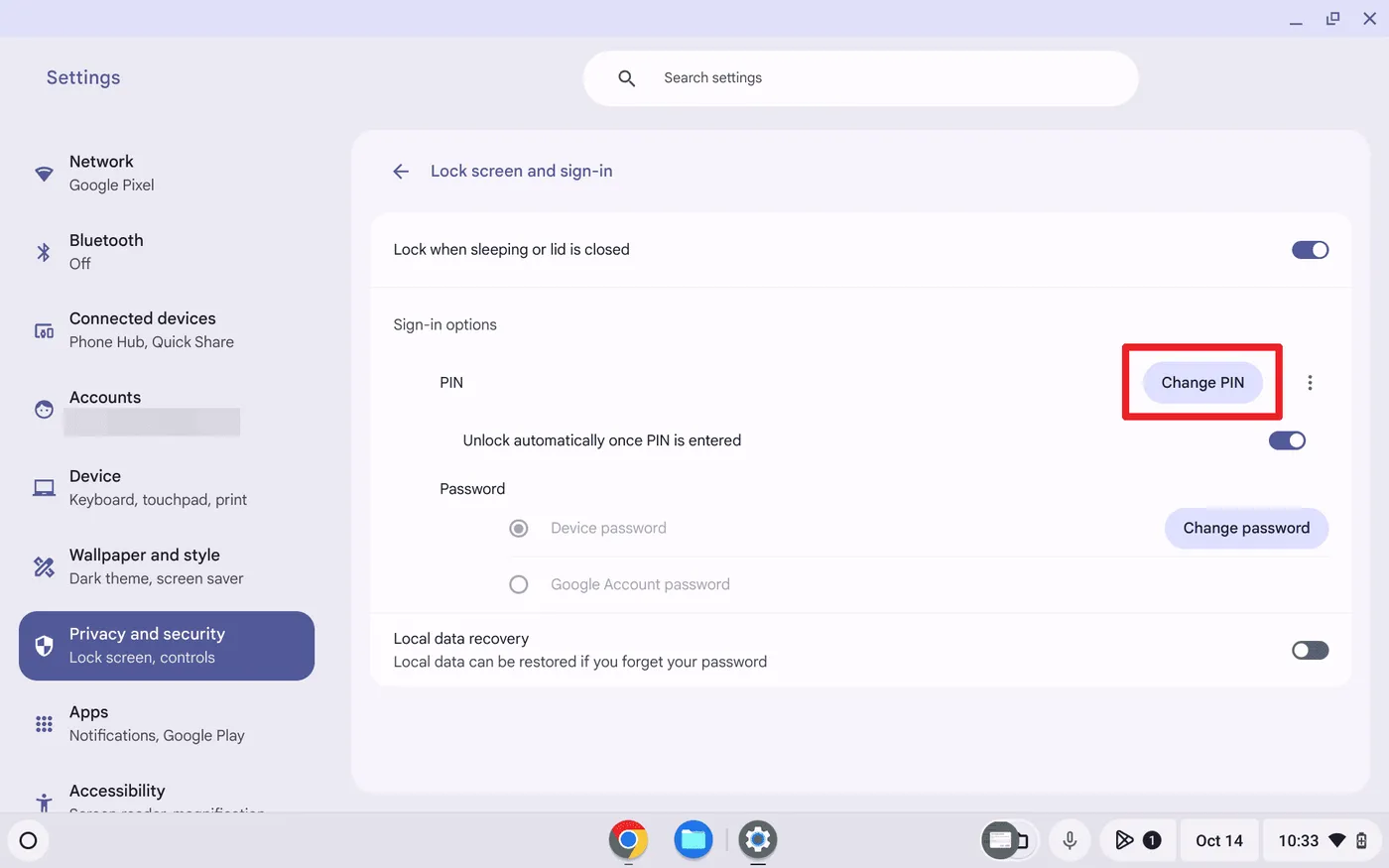Open the Accounts section
The image size is (1389, 868).
coord(167,409)
